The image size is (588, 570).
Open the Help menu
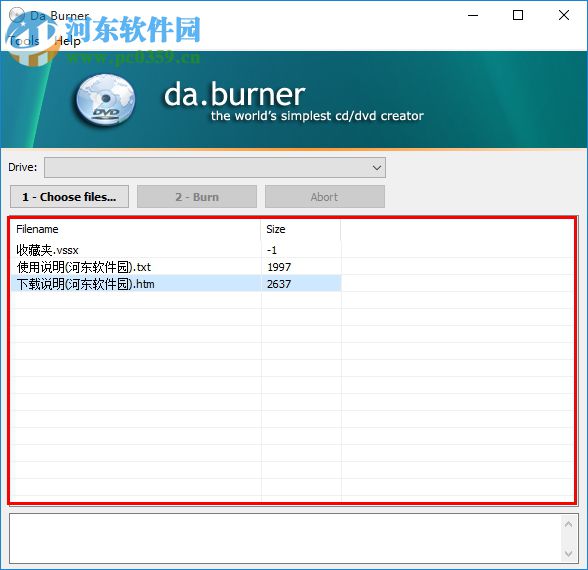68,40
